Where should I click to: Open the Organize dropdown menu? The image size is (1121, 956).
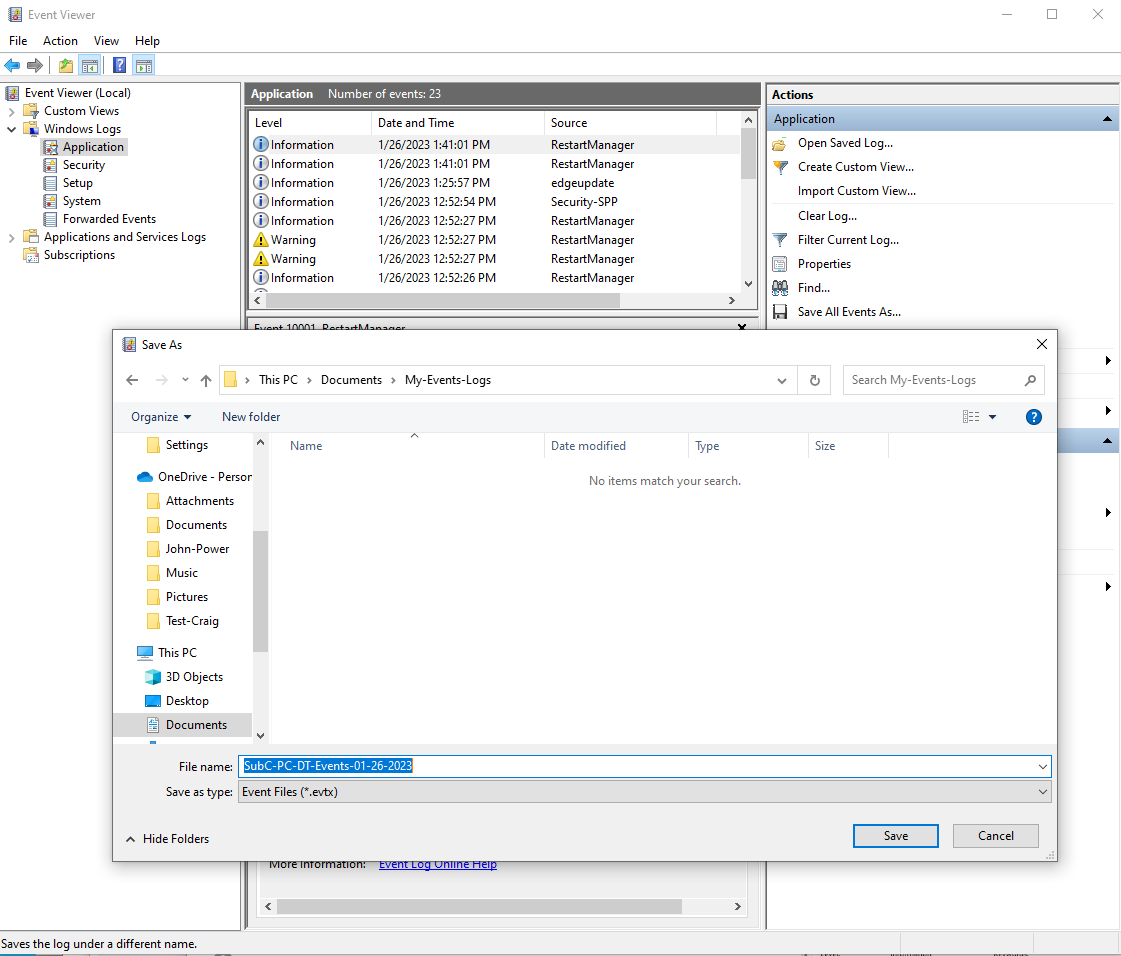coord(160,417)
